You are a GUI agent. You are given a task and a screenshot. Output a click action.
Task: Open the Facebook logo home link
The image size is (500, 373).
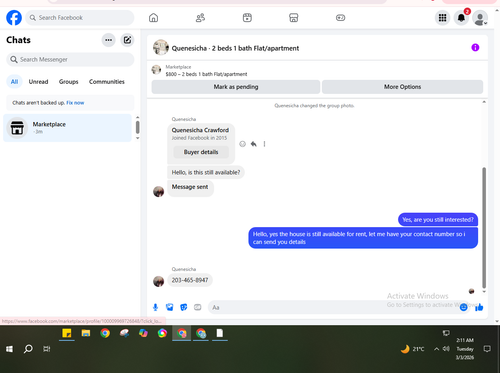(14, 18)
